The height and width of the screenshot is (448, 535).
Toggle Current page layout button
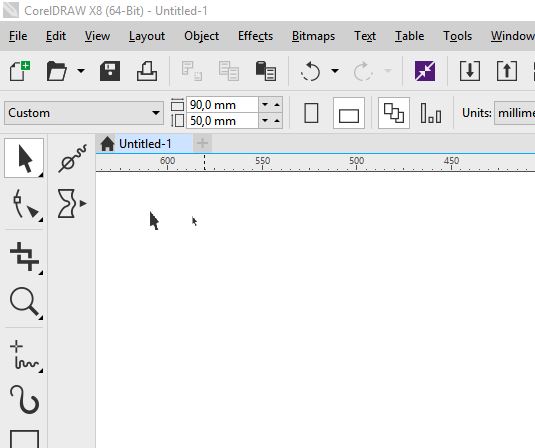(x=431, y=113)
